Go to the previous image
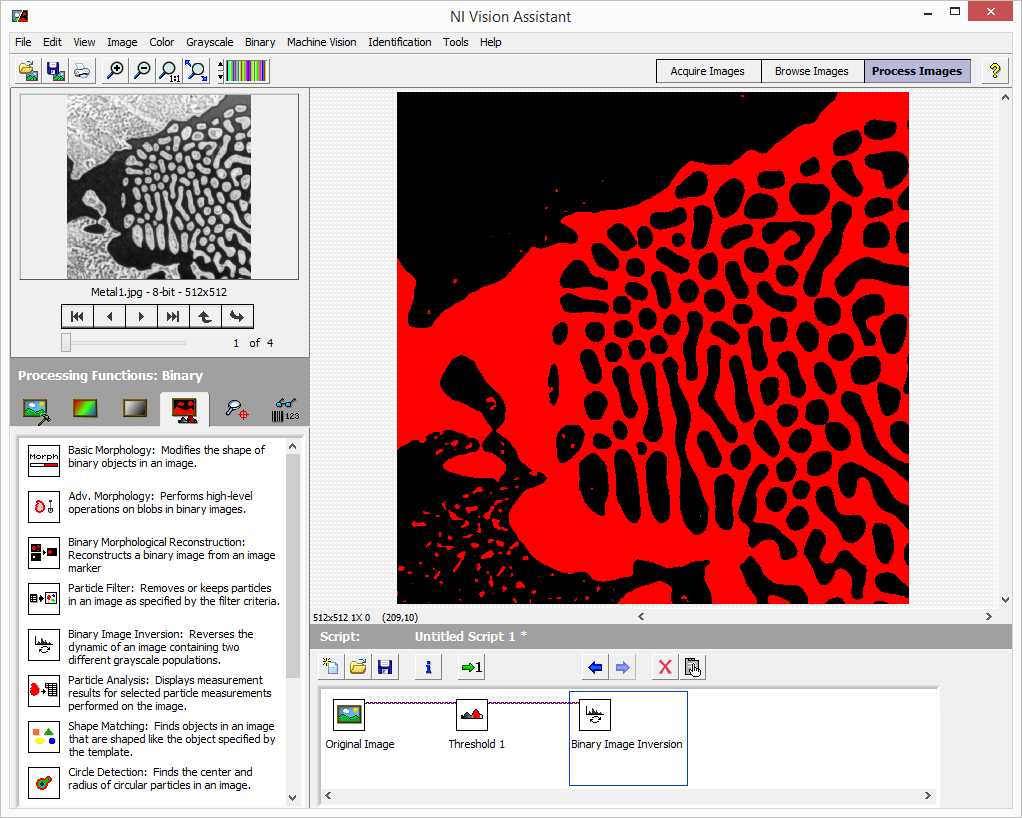This screenshot has height=818, width=1022. pyautogui.click(x=110, y=317)
